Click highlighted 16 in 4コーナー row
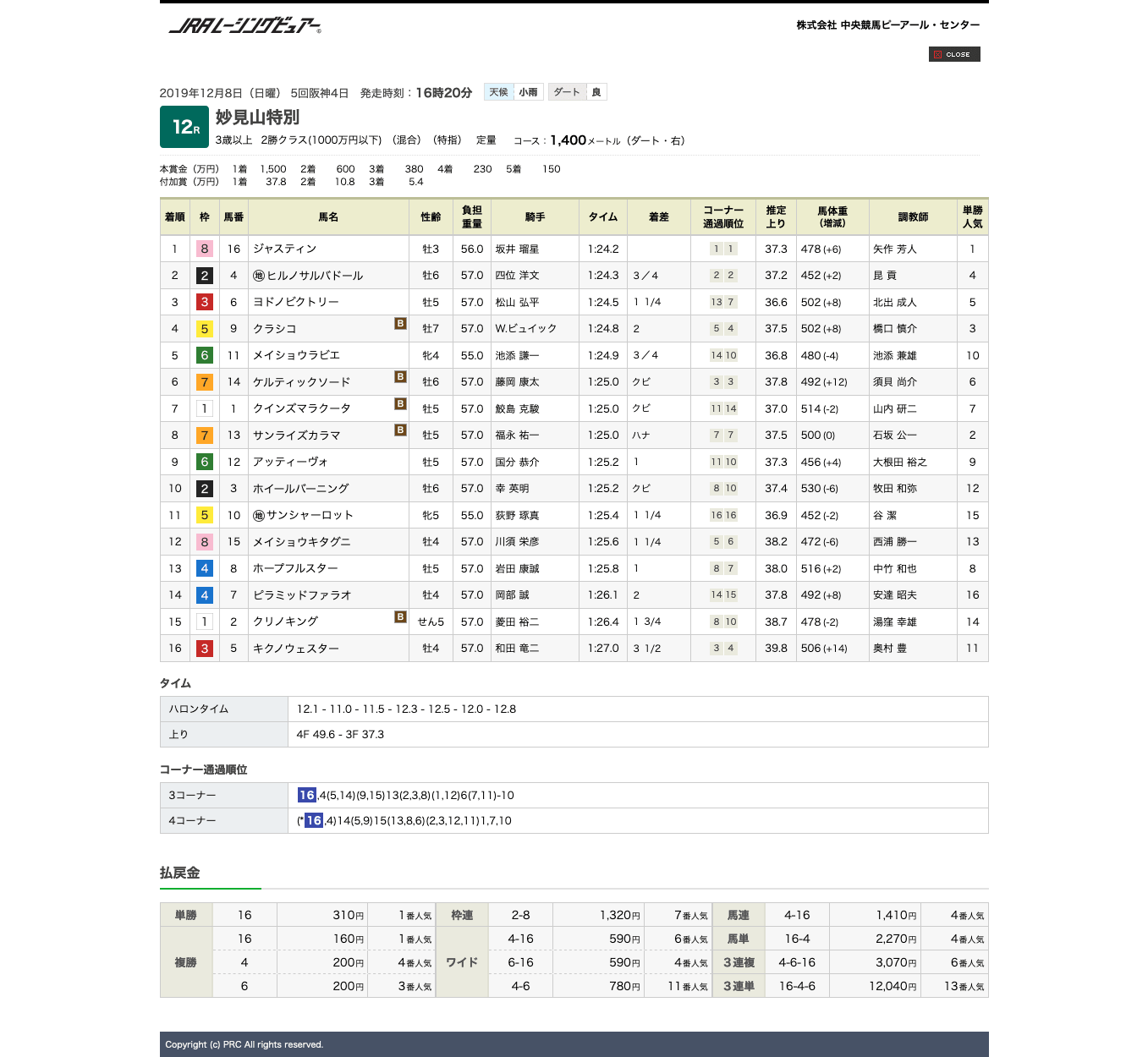Image resolution: width=1148 pixels, height=1057 pixels. coord(314,820)
